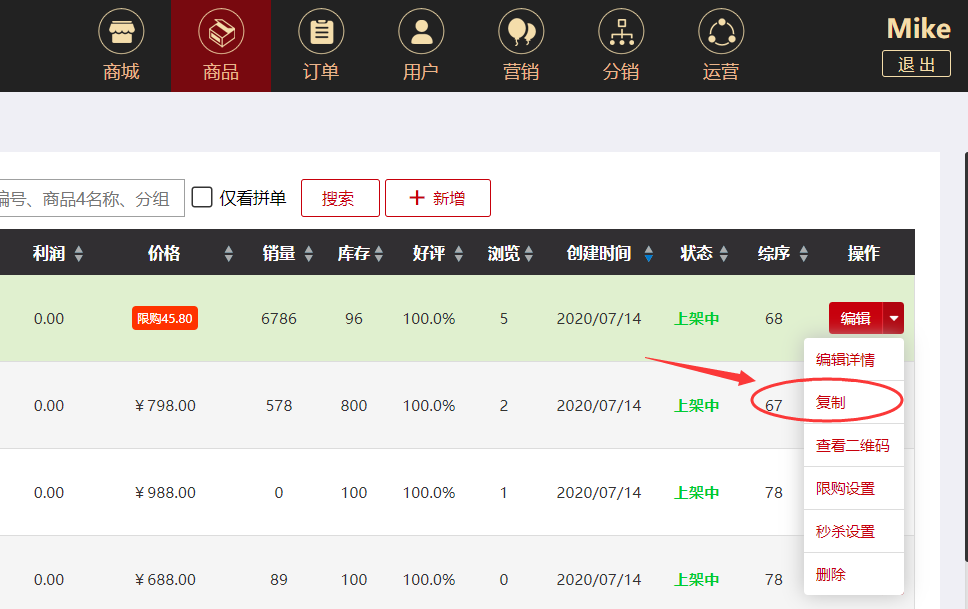Viewport: 968px width, 609px height.
Task: Sort table by 价格 column arrows
Action: click(229, 254)
